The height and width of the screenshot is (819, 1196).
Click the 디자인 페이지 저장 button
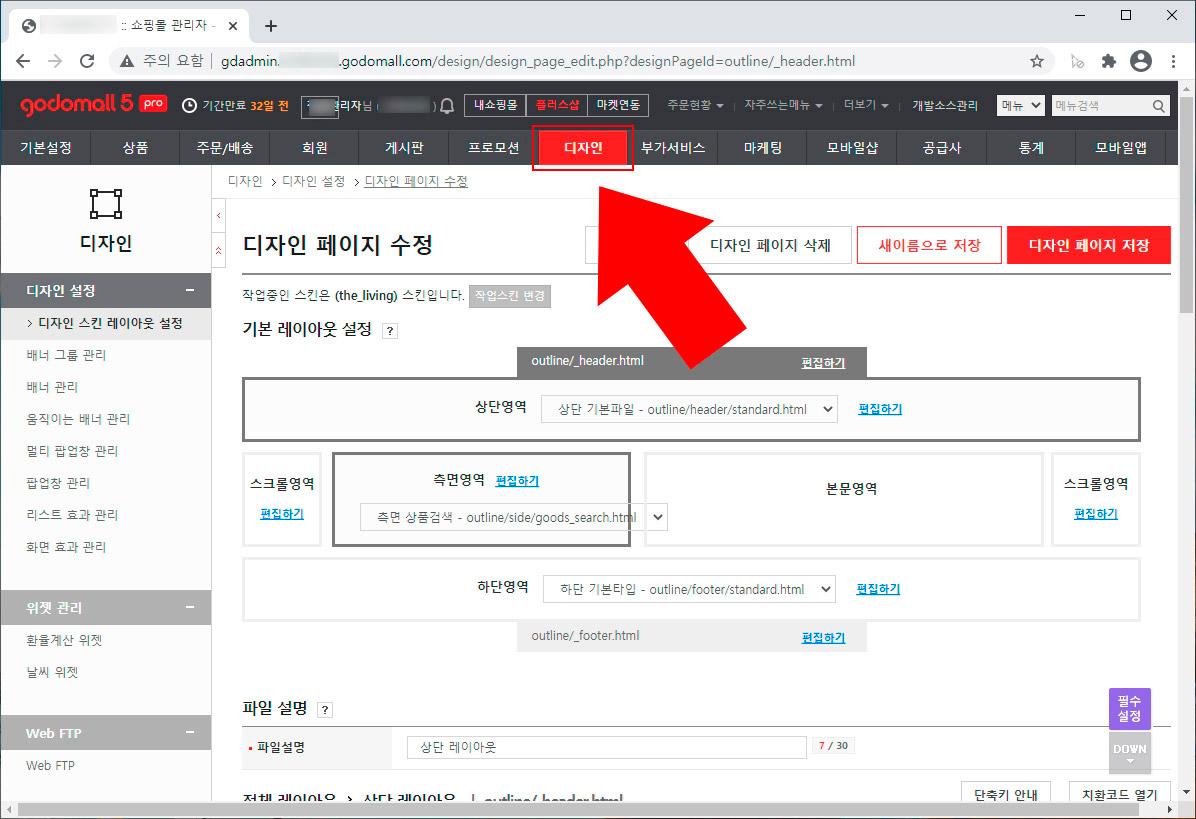click(1088, 246)
